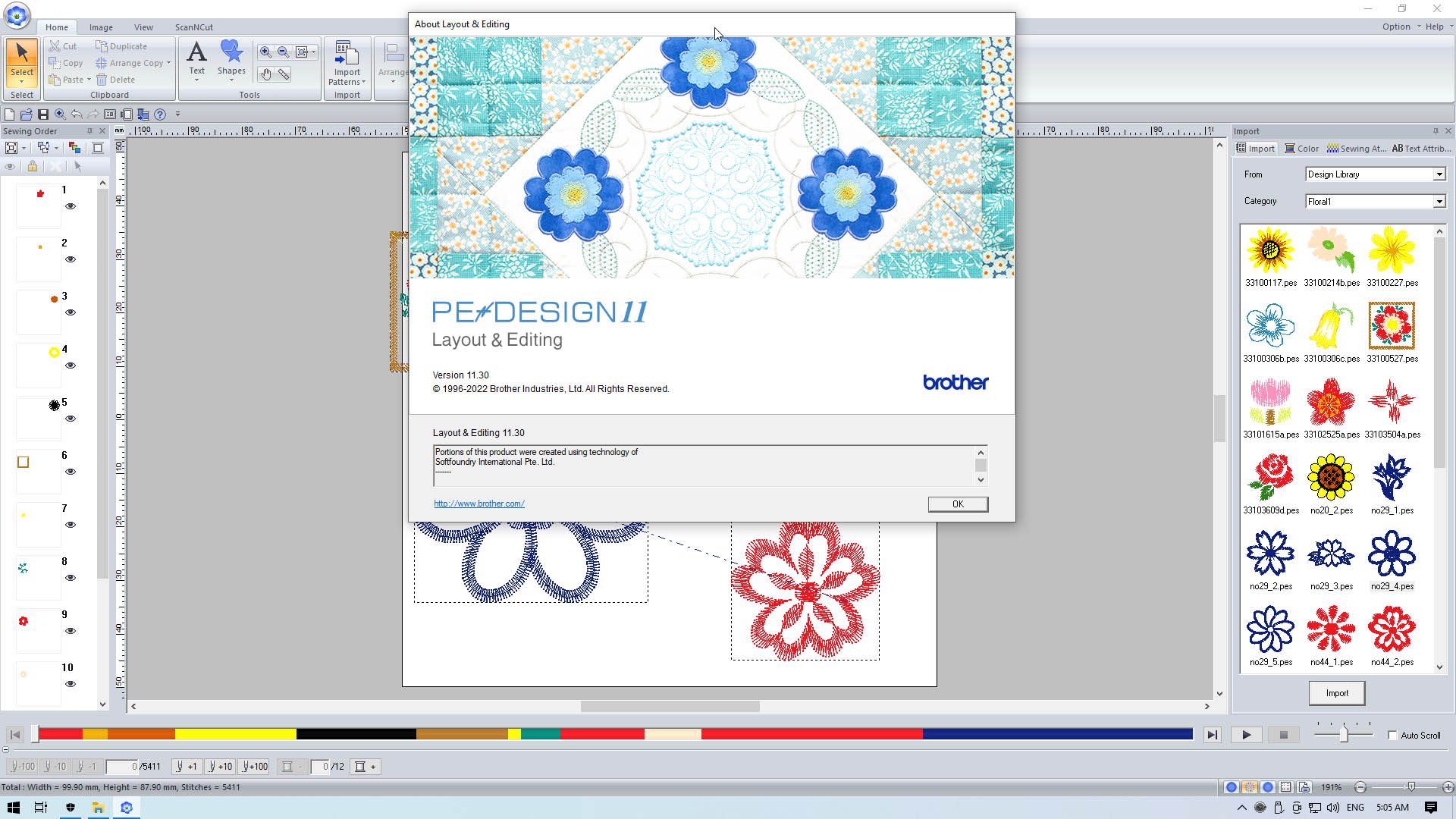Click the Undo arrow in quick access toolbar

click(77, 114)
